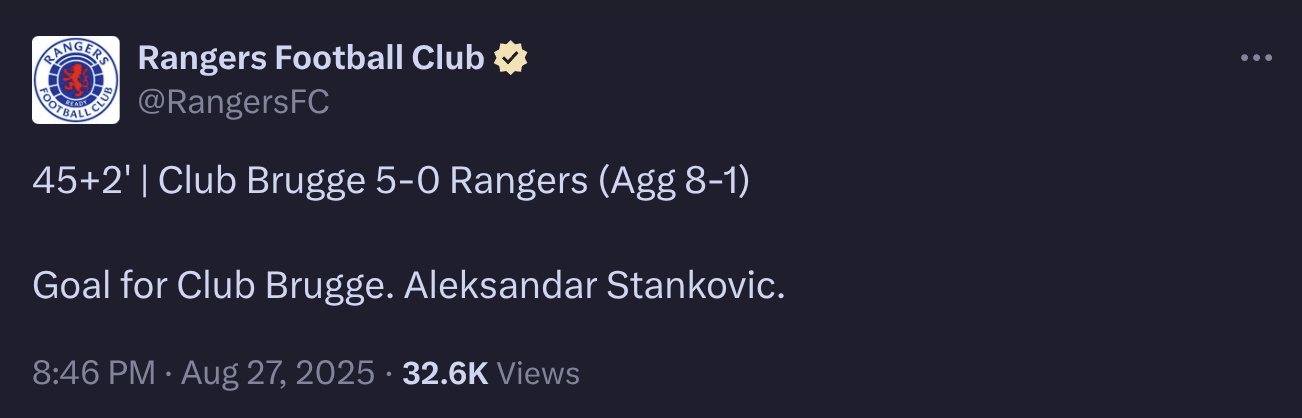Click the 45+2' match minute text
Screen dimensions: 1302x418
click(82, 182)
